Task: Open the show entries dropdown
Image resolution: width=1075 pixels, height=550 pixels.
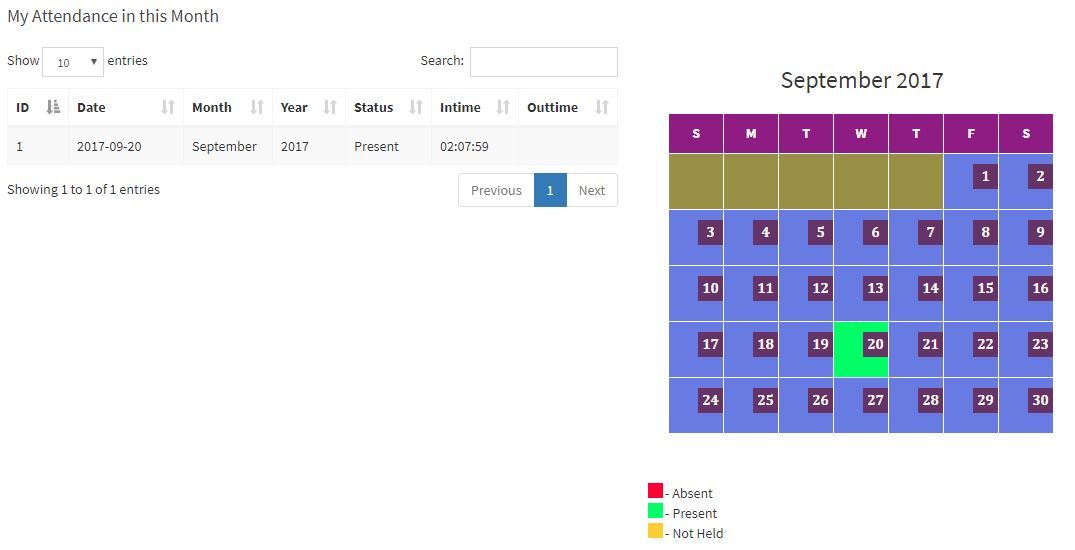Action: click(x=73, y=62)
